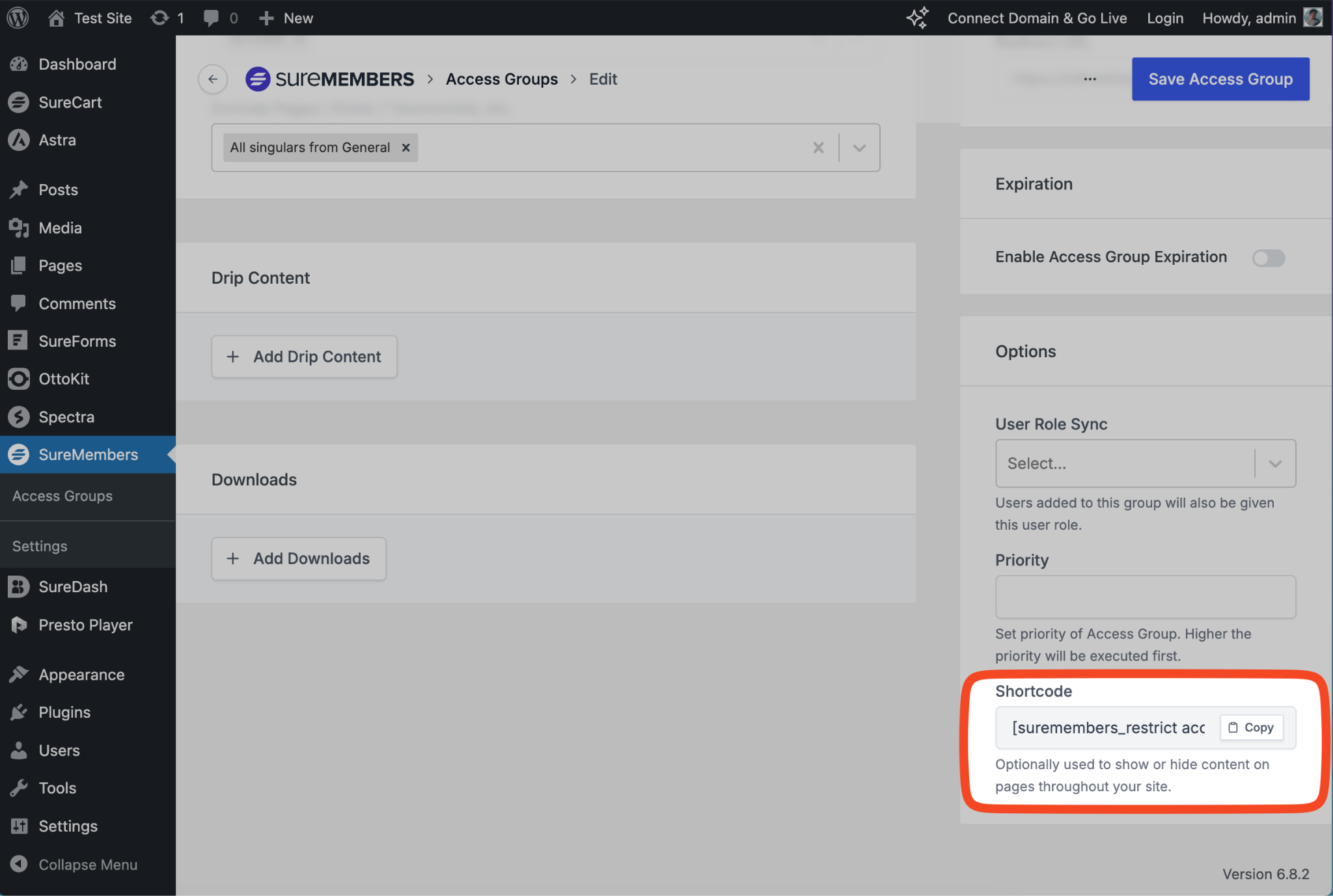Open the three-dots more options menu

[1090, 79]
